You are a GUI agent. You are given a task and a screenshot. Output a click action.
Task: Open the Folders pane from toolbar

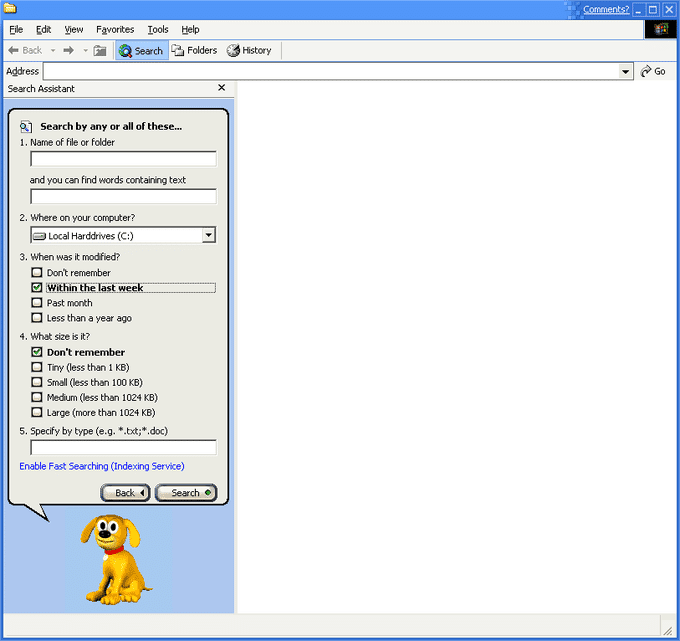pos(194,50)
